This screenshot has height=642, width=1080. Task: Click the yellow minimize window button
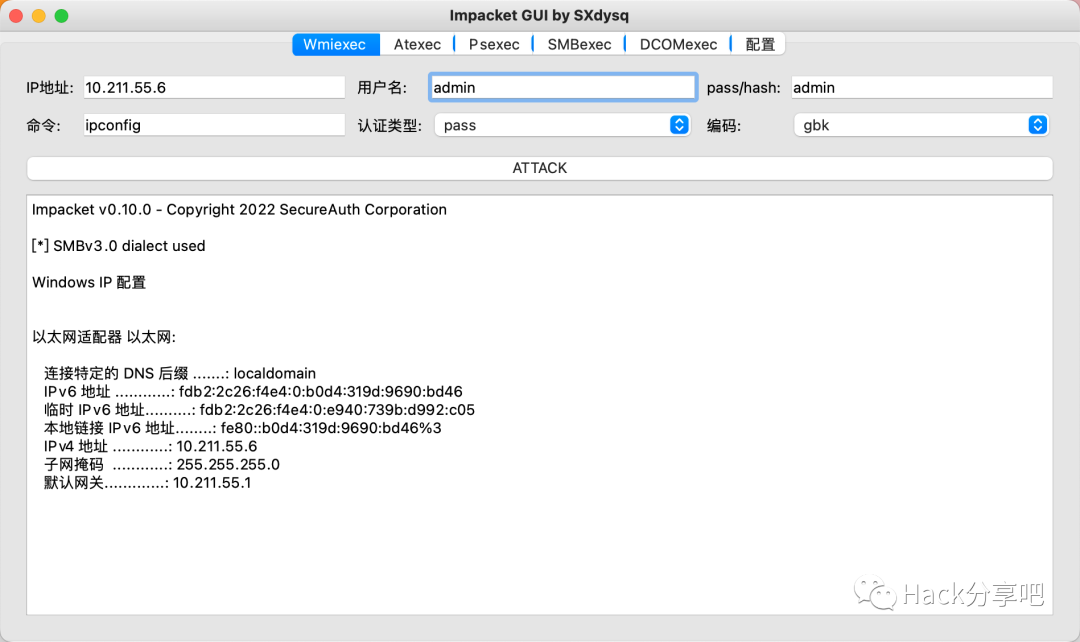pyautogui.click(x=40, y=15)
